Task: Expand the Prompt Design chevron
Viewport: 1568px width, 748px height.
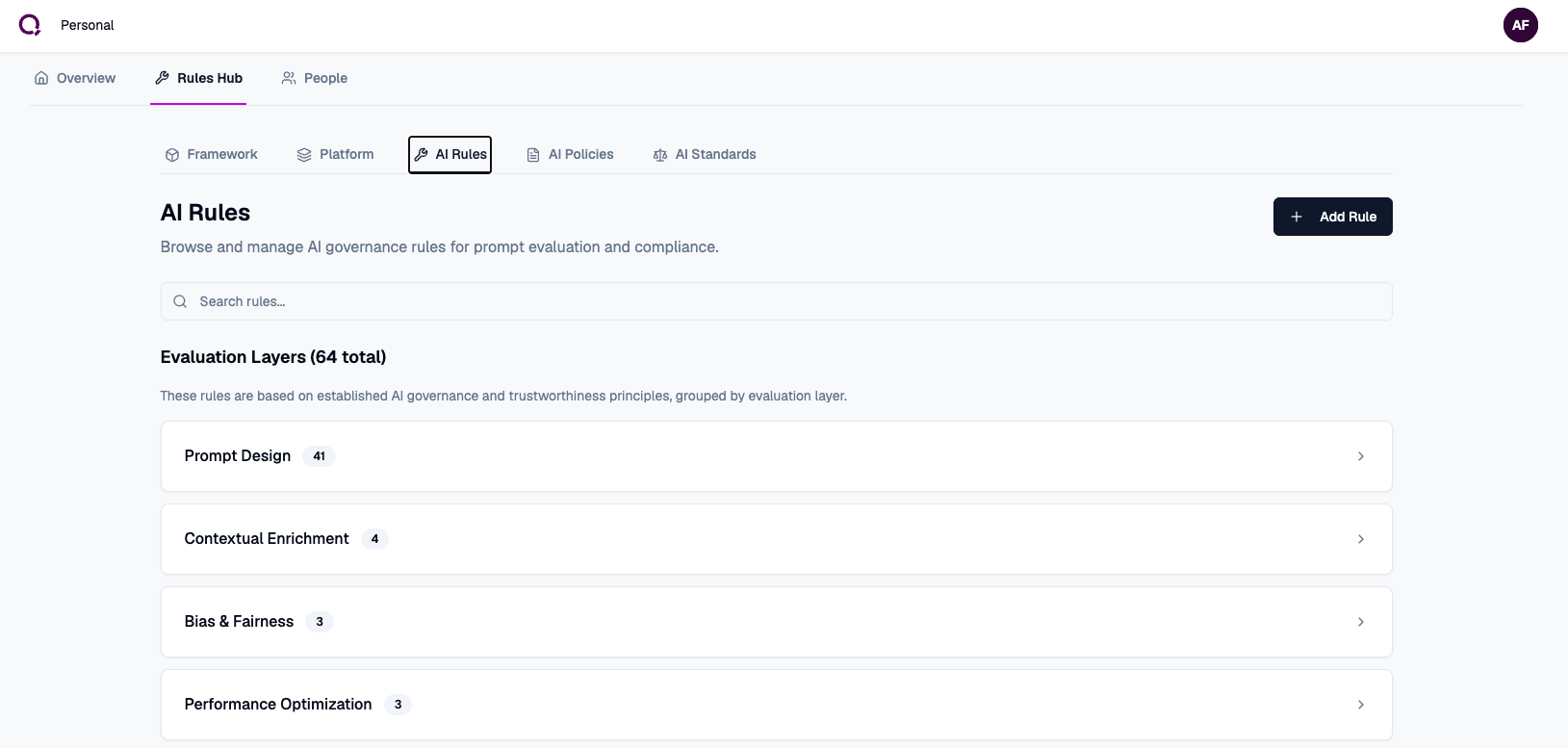Action: (x=1360, y=456)
